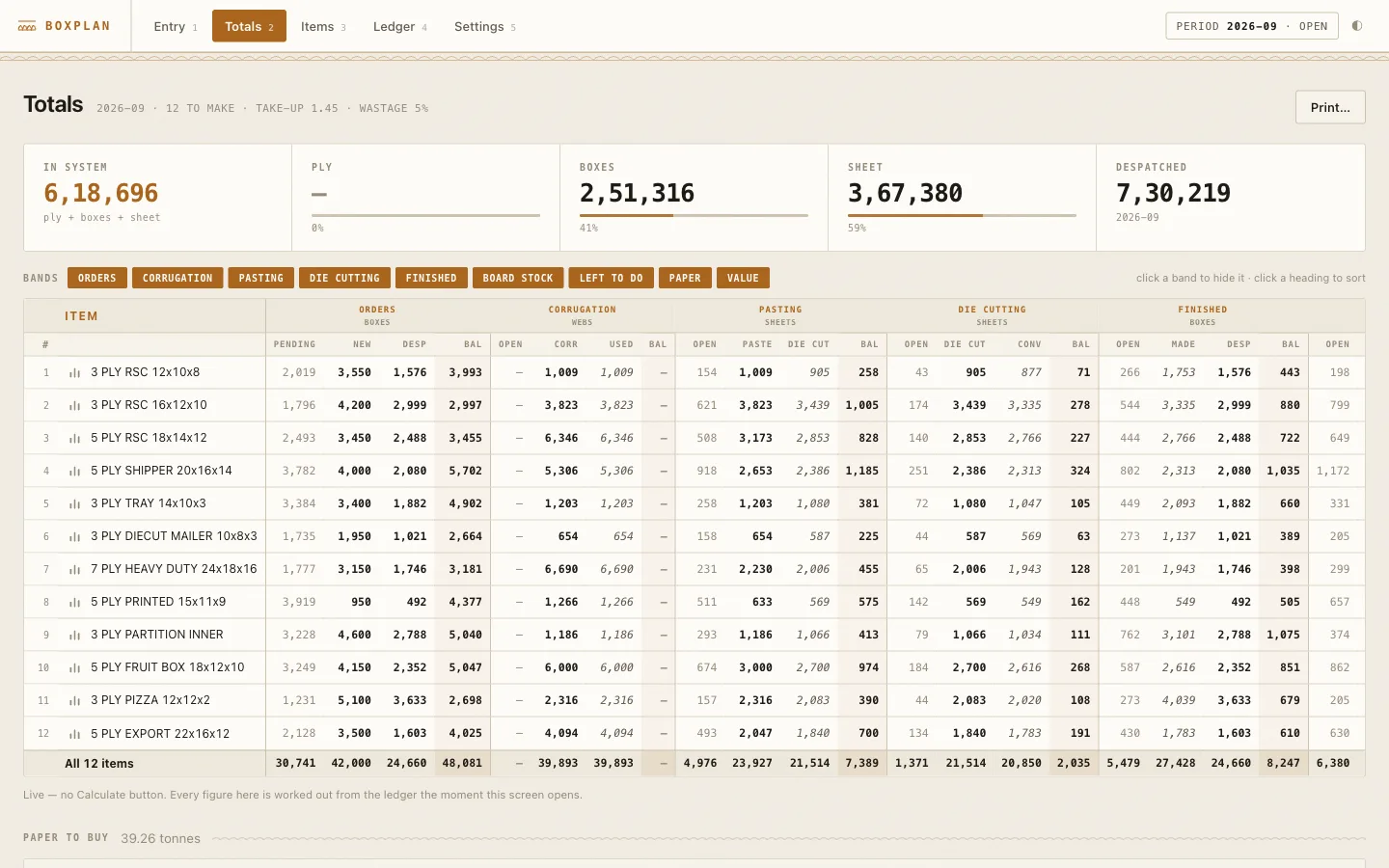Sort by the ITEM heading
Screen dimensions: 1389x868
[x=81, y=316]
